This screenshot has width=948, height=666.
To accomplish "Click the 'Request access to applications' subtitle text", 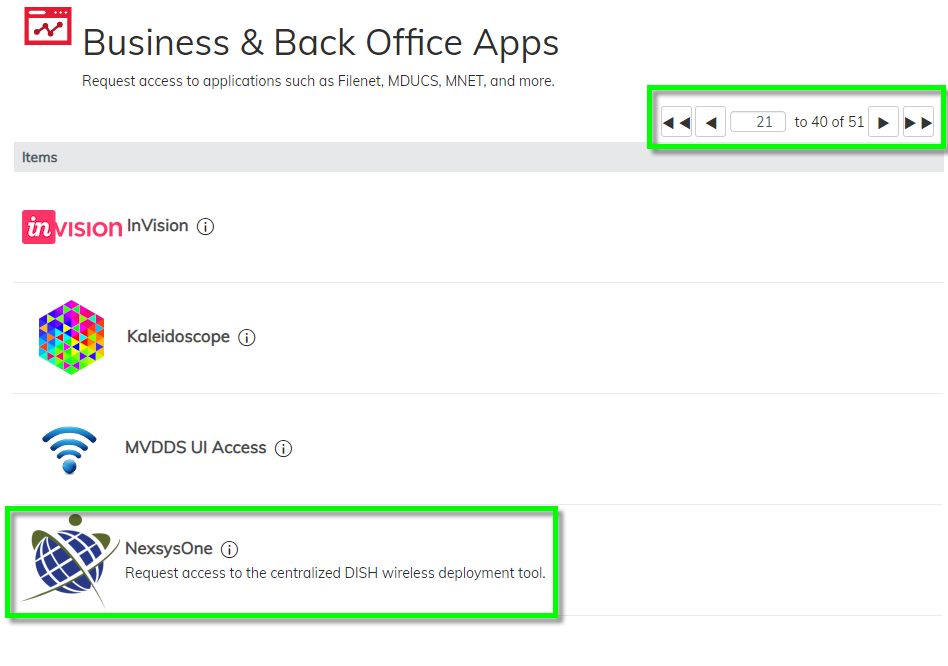I will pos(318,81).
